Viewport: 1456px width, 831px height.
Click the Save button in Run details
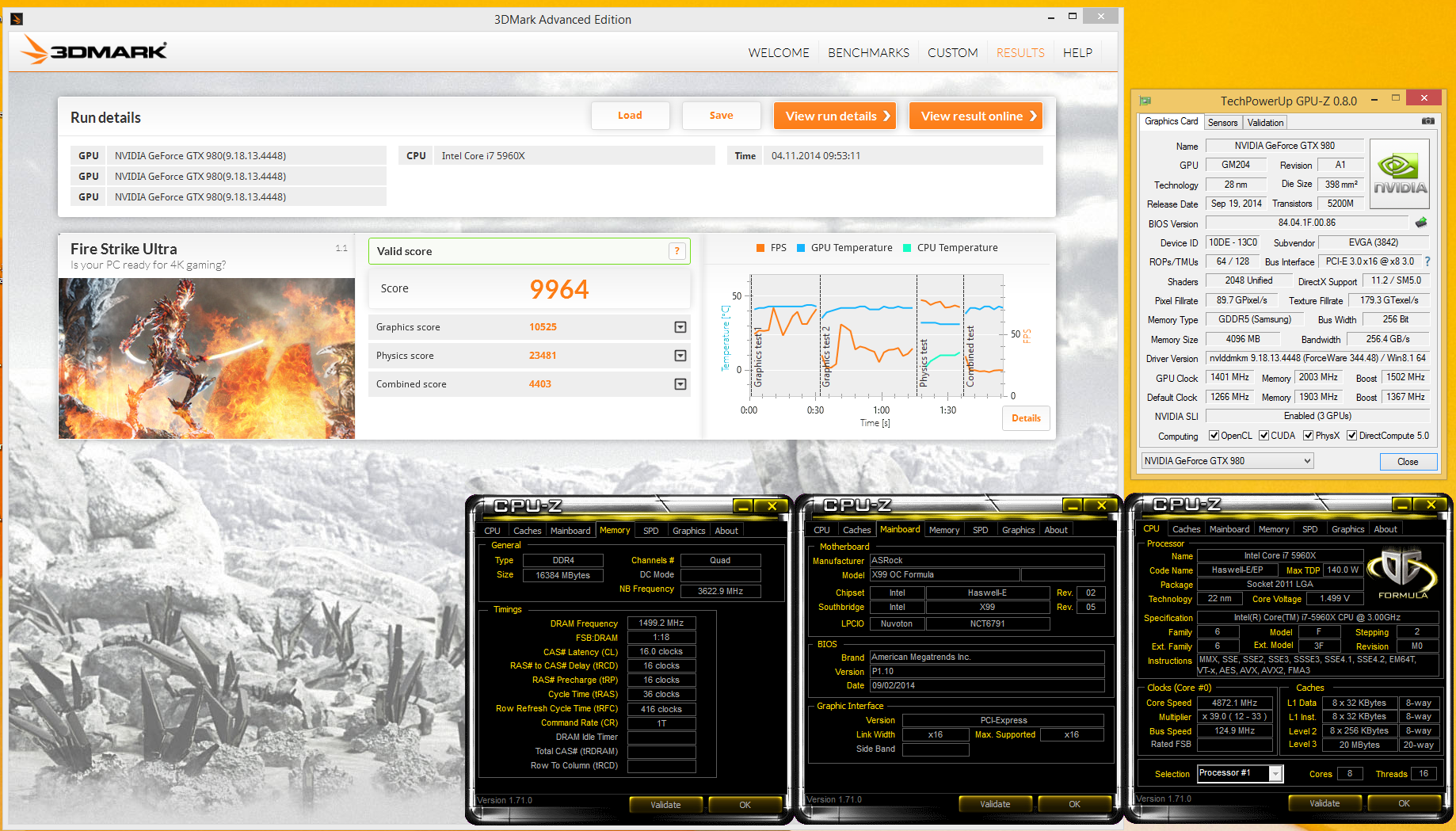721,116
